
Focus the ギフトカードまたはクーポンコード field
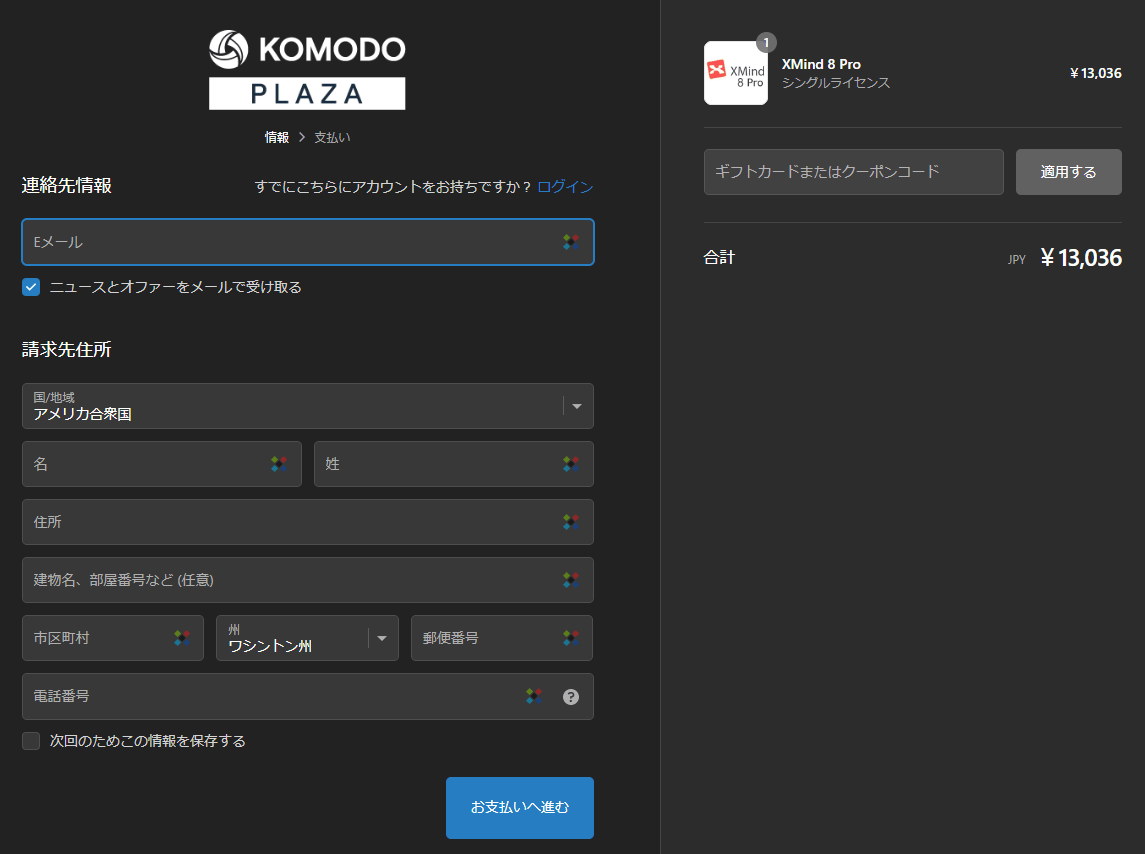854,172
